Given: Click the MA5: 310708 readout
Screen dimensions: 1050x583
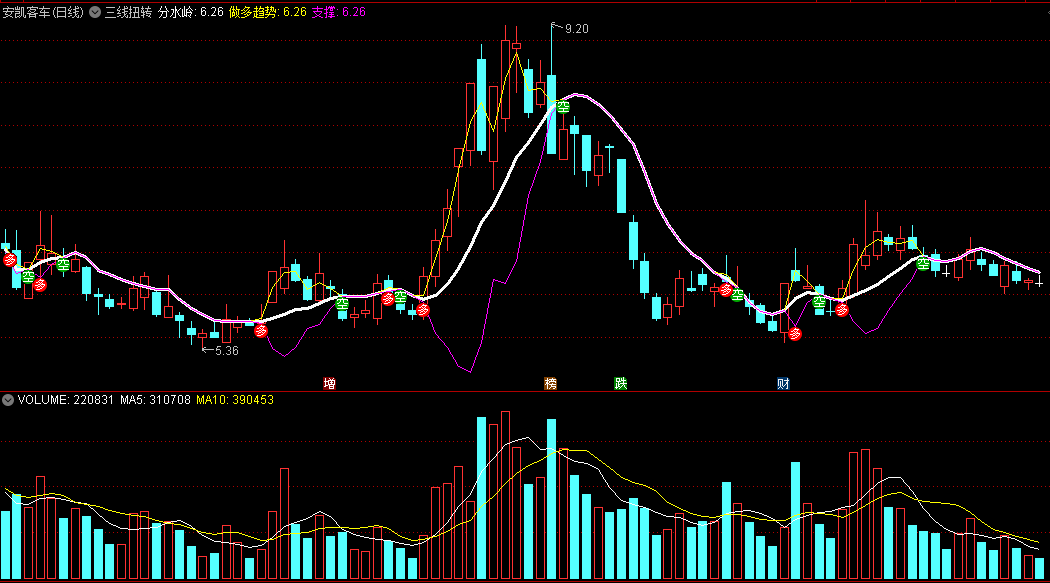Looking at the screenshot, I should pyautogui.click(x=155, y=400).
